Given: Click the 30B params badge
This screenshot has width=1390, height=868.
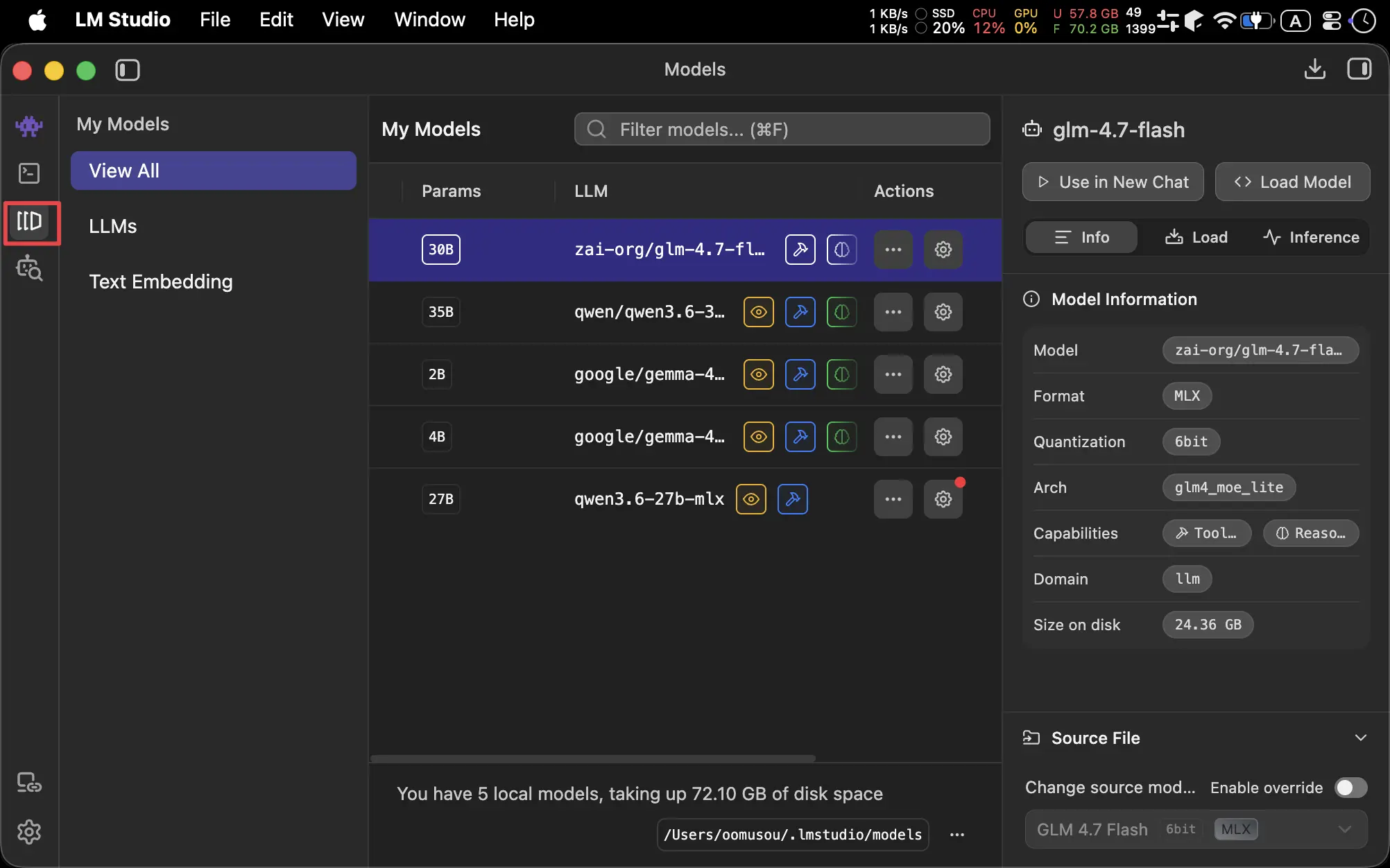Looking at the screenshot, I should 441,250.
